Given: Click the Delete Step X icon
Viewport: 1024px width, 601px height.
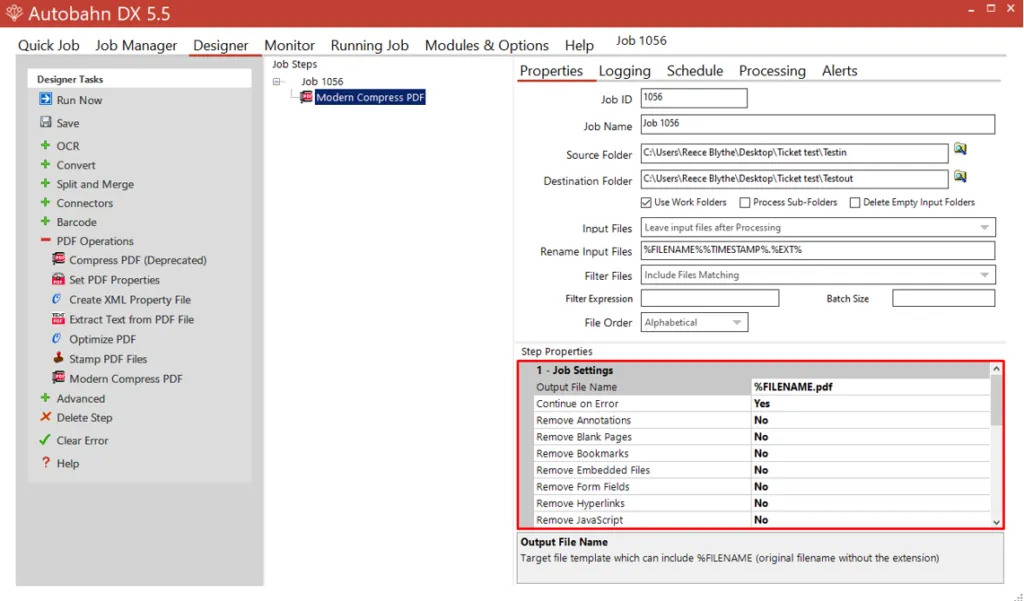Looking at the screenshot, I should tap(45, 417).
